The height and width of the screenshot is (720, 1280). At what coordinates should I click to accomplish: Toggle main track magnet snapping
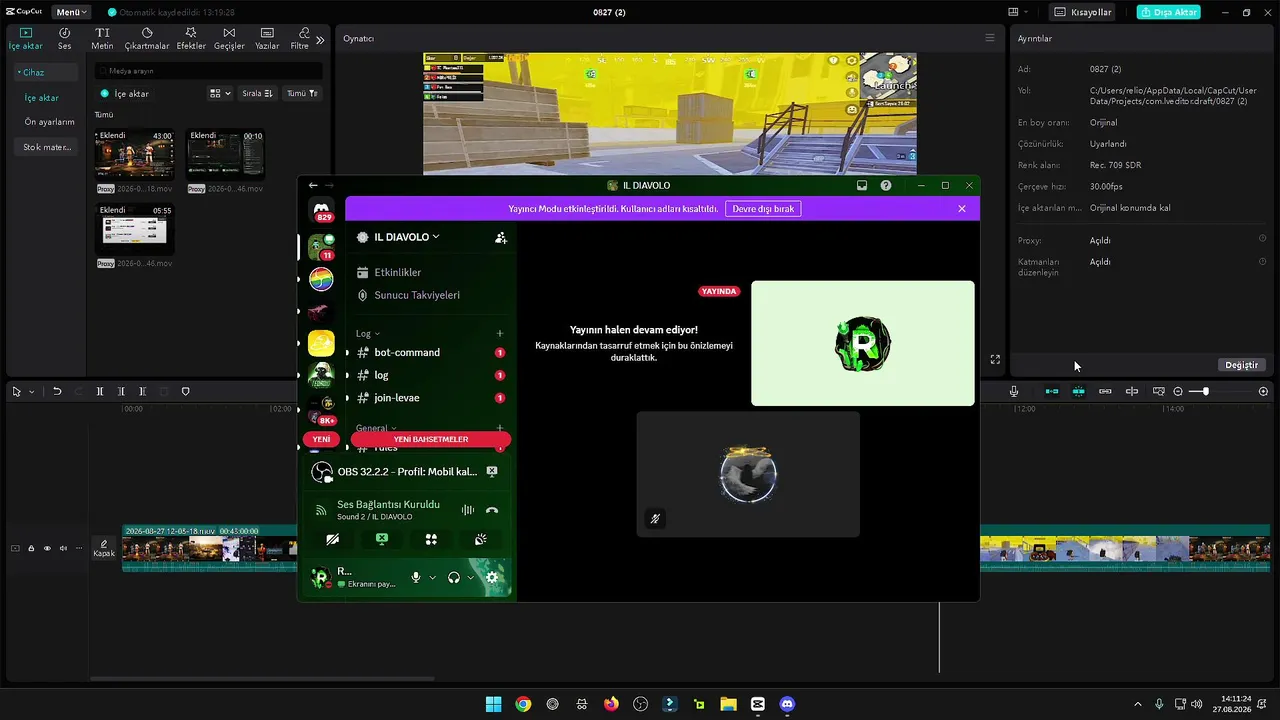(1052, 392)
